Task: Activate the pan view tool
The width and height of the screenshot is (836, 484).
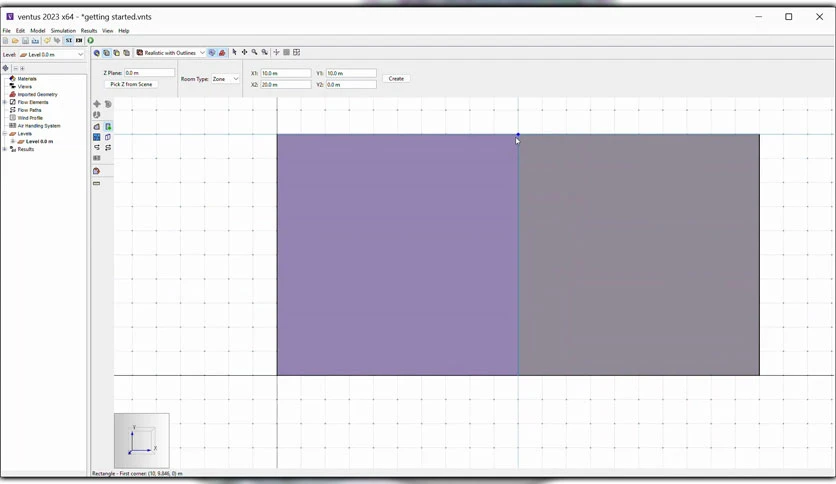Action: tap(244, 52)
